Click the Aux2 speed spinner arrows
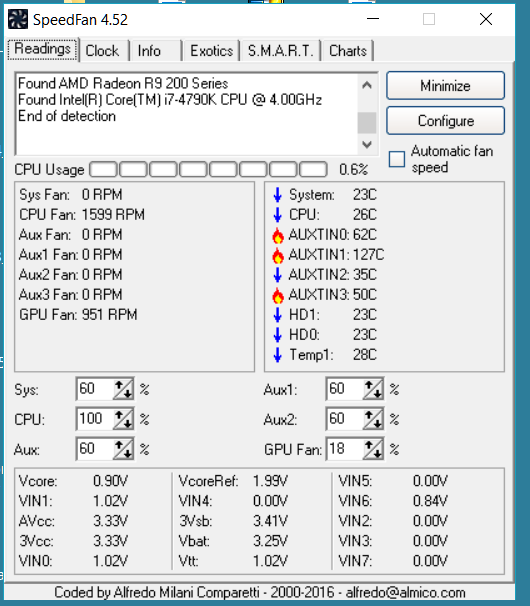Viewport: 530px width, 606px height. click(373, 419)
